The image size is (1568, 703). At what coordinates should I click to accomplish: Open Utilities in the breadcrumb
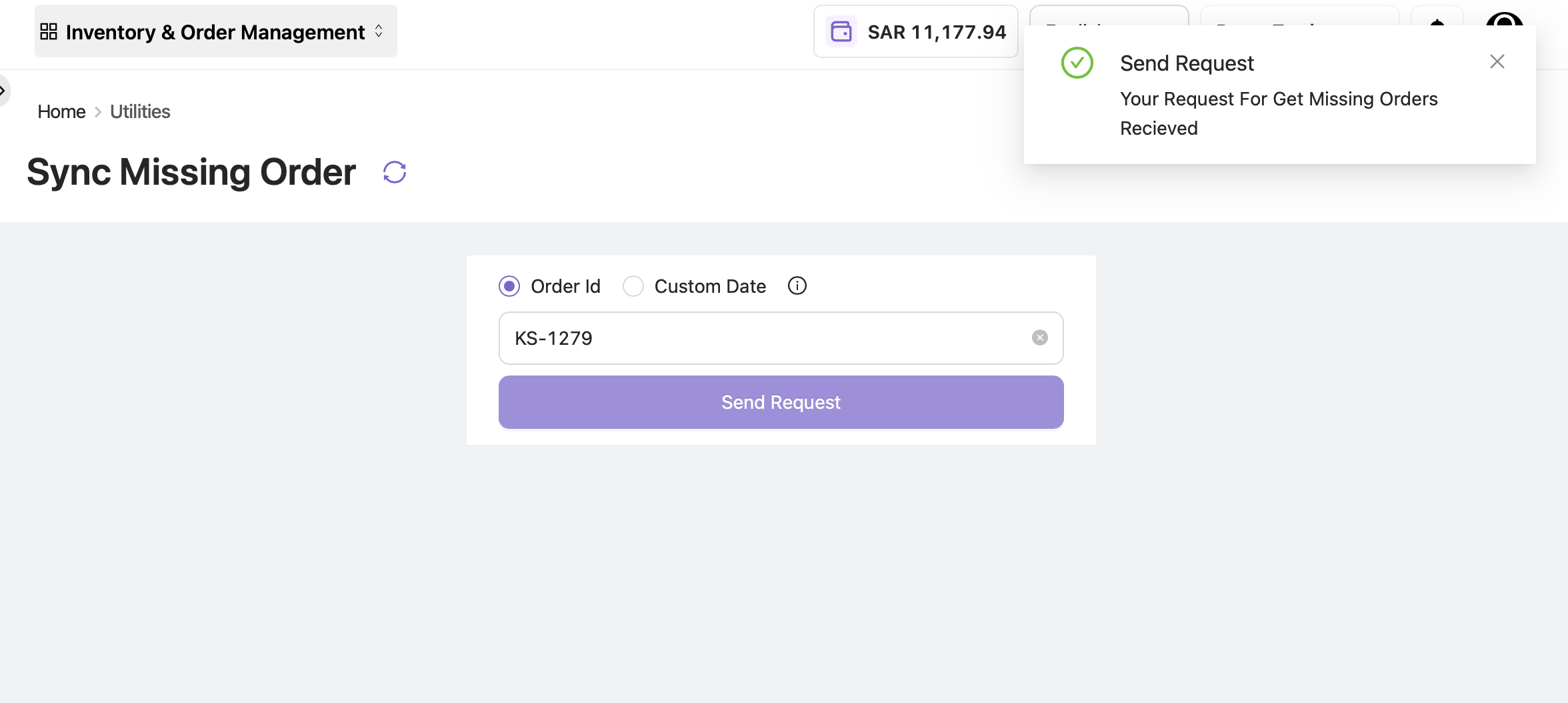140,111
